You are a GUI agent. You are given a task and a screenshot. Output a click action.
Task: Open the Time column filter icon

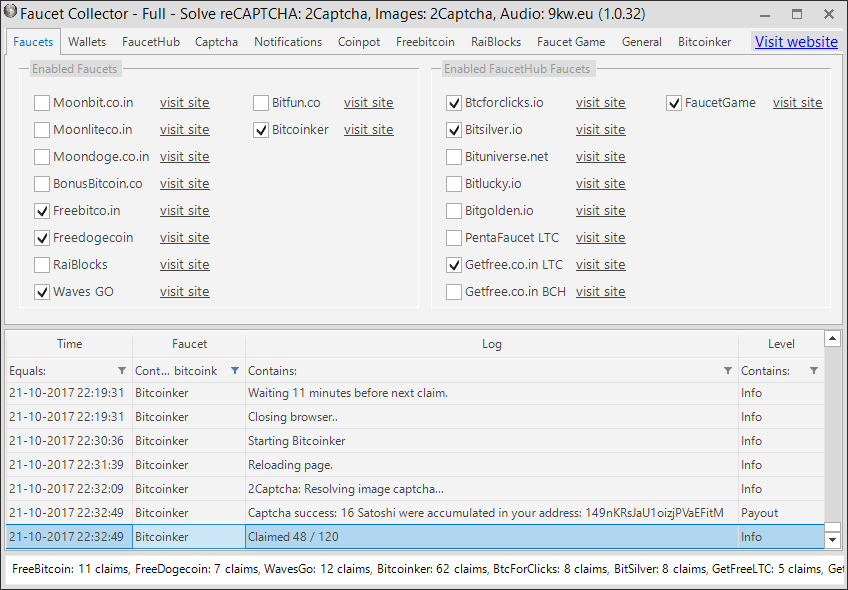coord(122,370)
